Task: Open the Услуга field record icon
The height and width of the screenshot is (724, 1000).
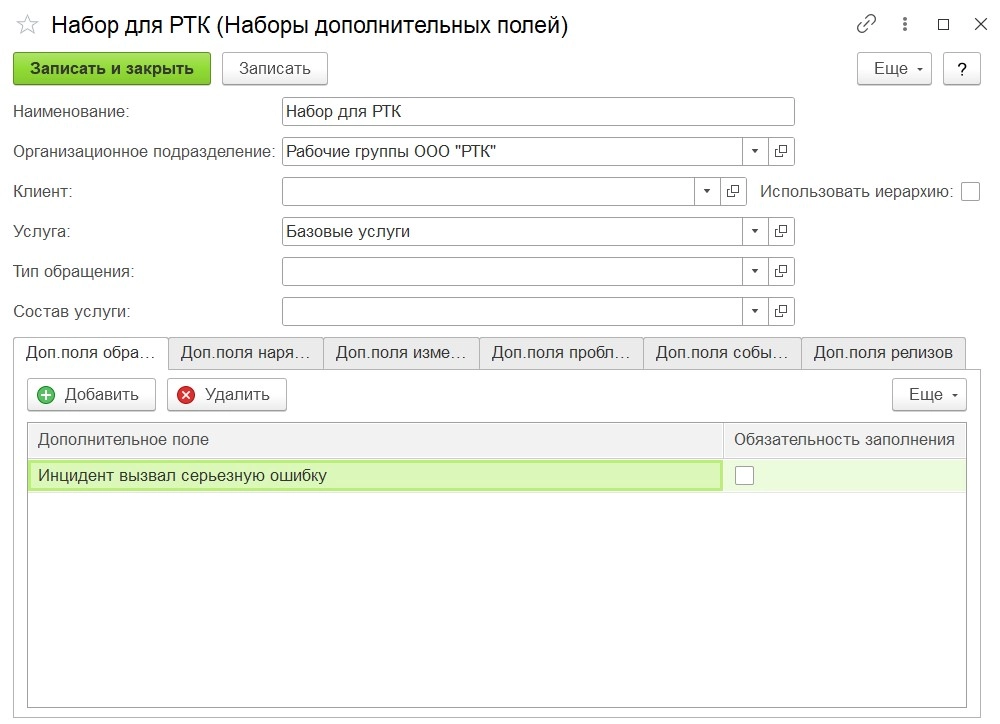Action: (782, 232)
